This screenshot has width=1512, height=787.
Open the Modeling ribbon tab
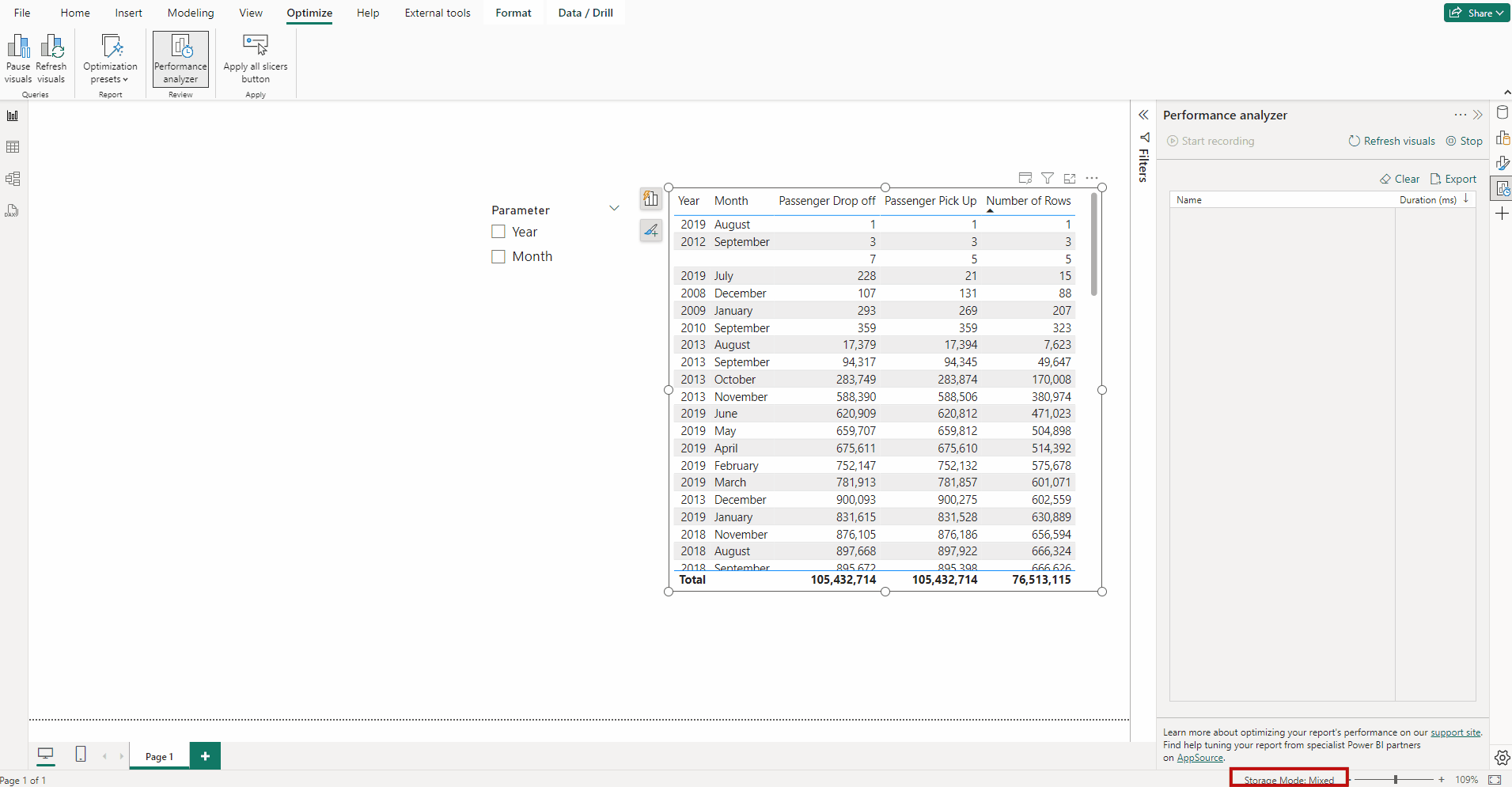coord(191,13)
